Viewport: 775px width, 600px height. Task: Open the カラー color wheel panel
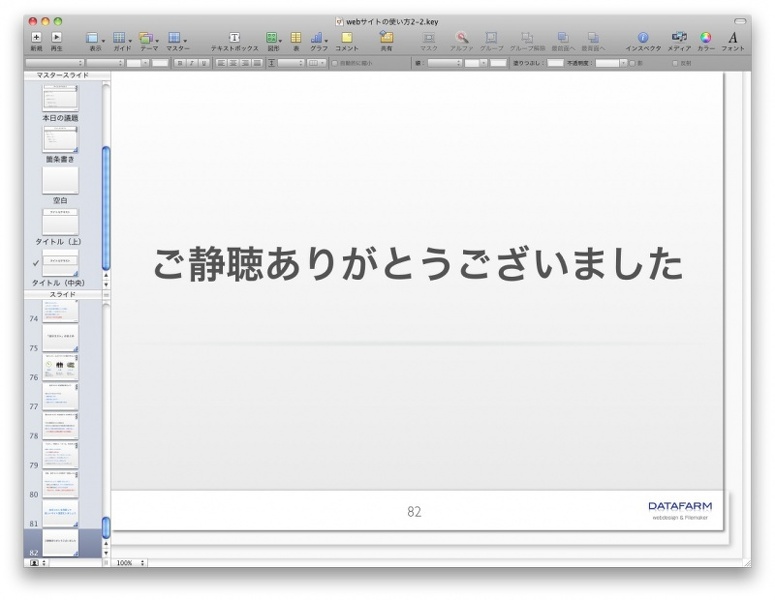coord(705,38)
